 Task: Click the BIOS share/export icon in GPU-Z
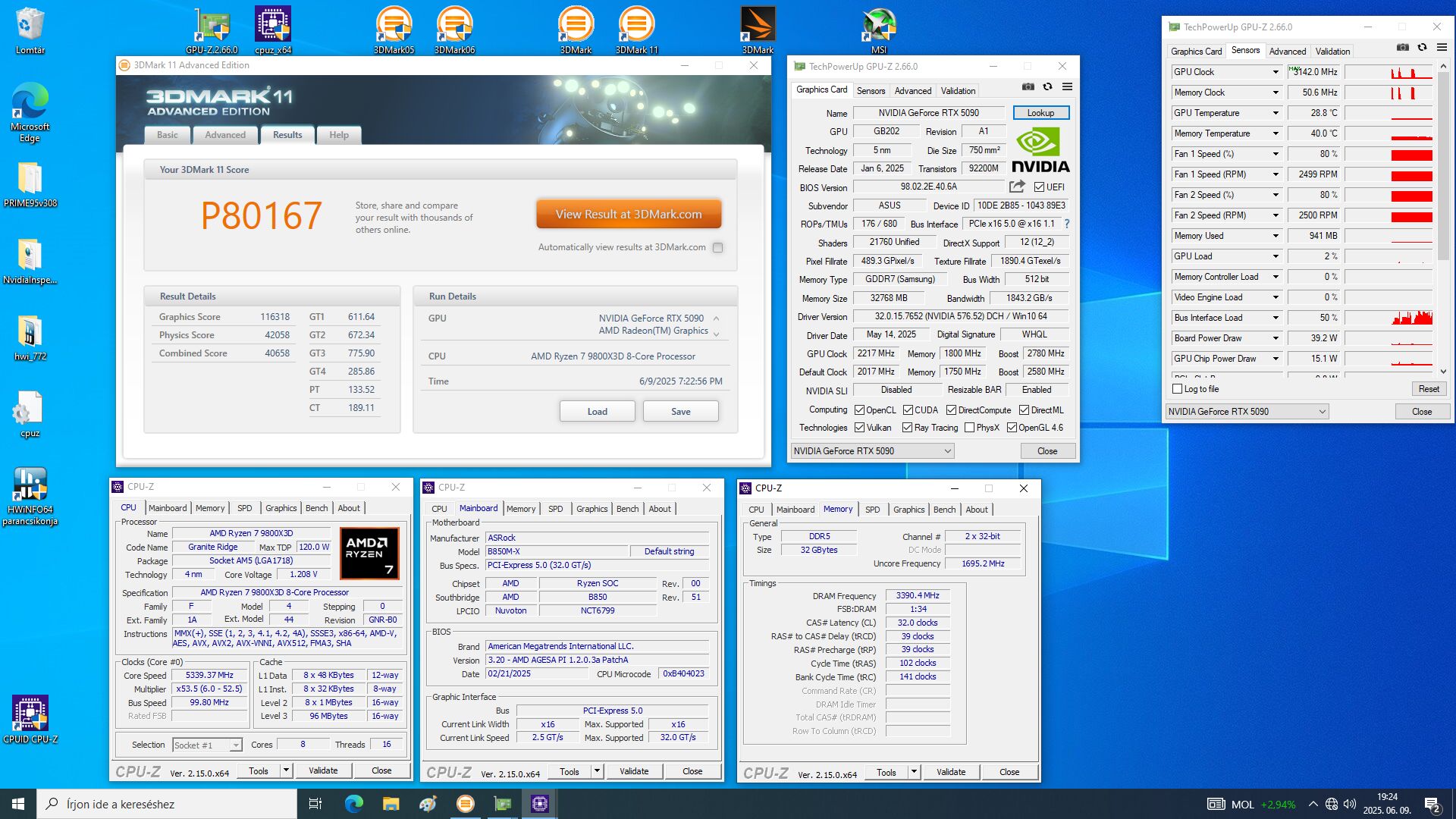pos(1017,187)
